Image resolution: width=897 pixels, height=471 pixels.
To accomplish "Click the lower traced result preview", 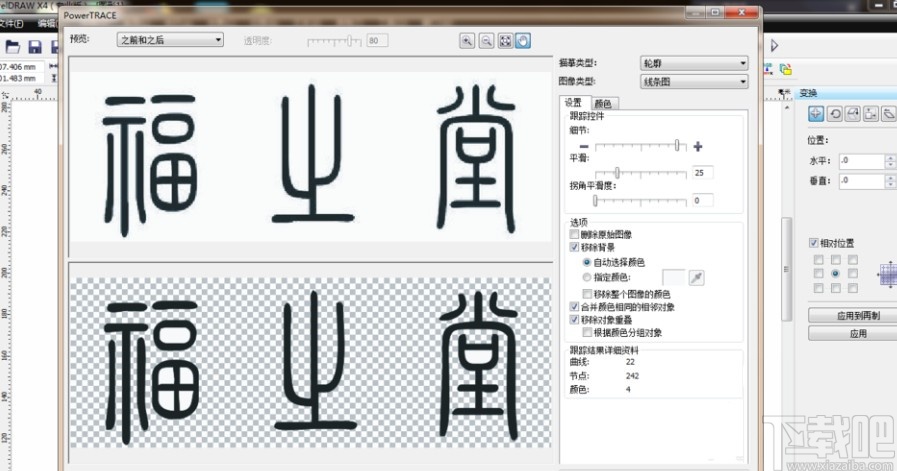I will click(x=310, y=363).
